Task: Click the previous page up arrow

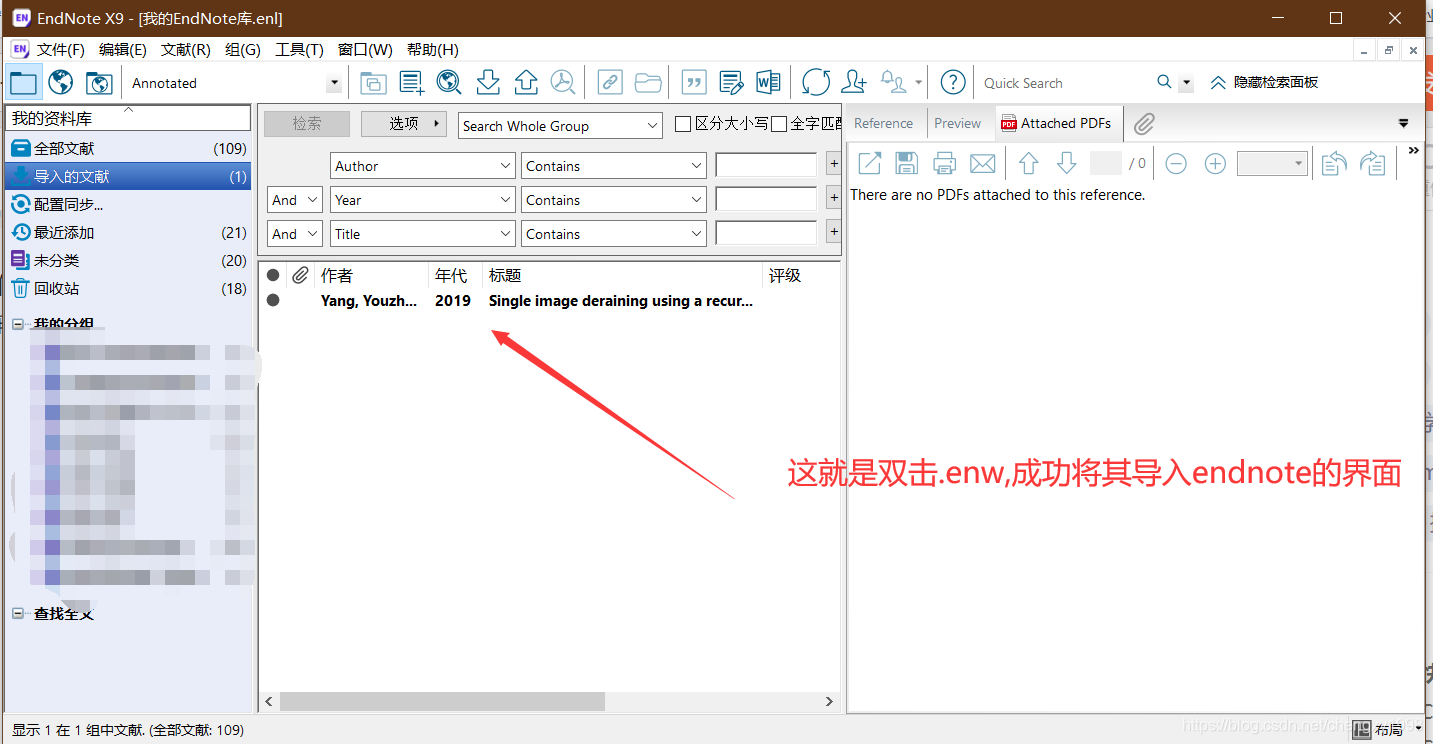Action: click(1028, 163)
